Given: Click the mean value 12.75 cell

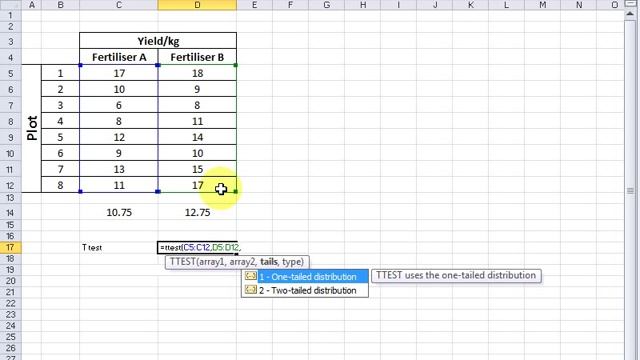Looking at the screenshot, I should pyautogui.click(x=197, y=213).
